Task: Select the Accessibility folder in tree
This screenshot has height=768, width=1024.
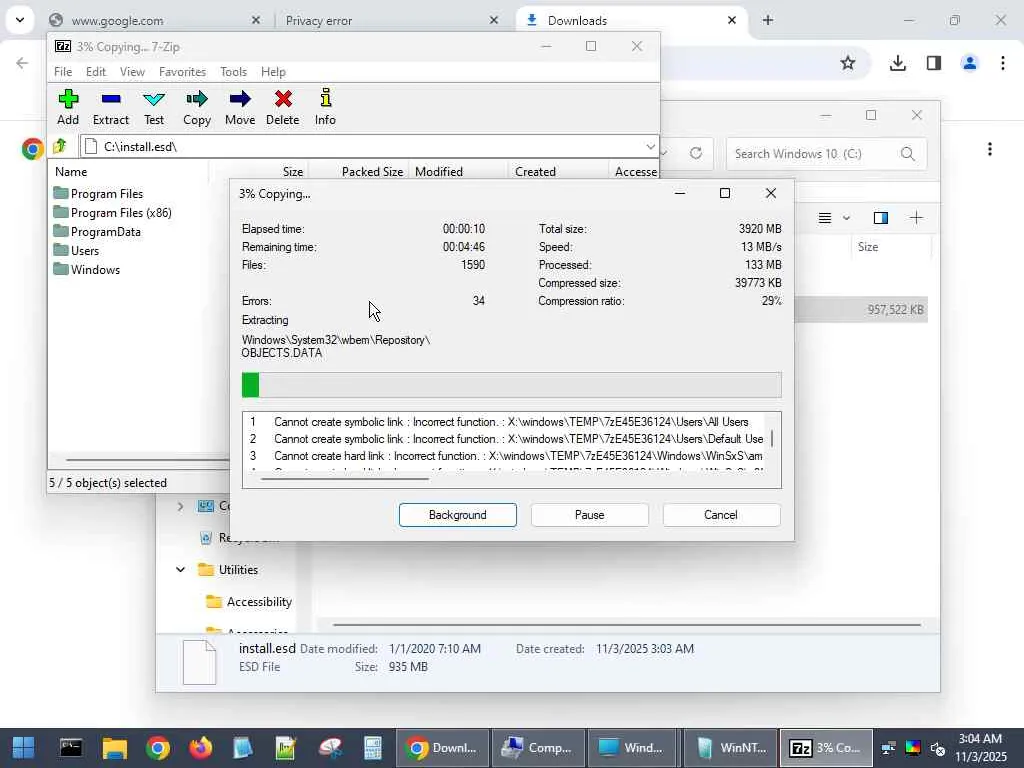Action: pyautogui.click(x=249, y=601)
